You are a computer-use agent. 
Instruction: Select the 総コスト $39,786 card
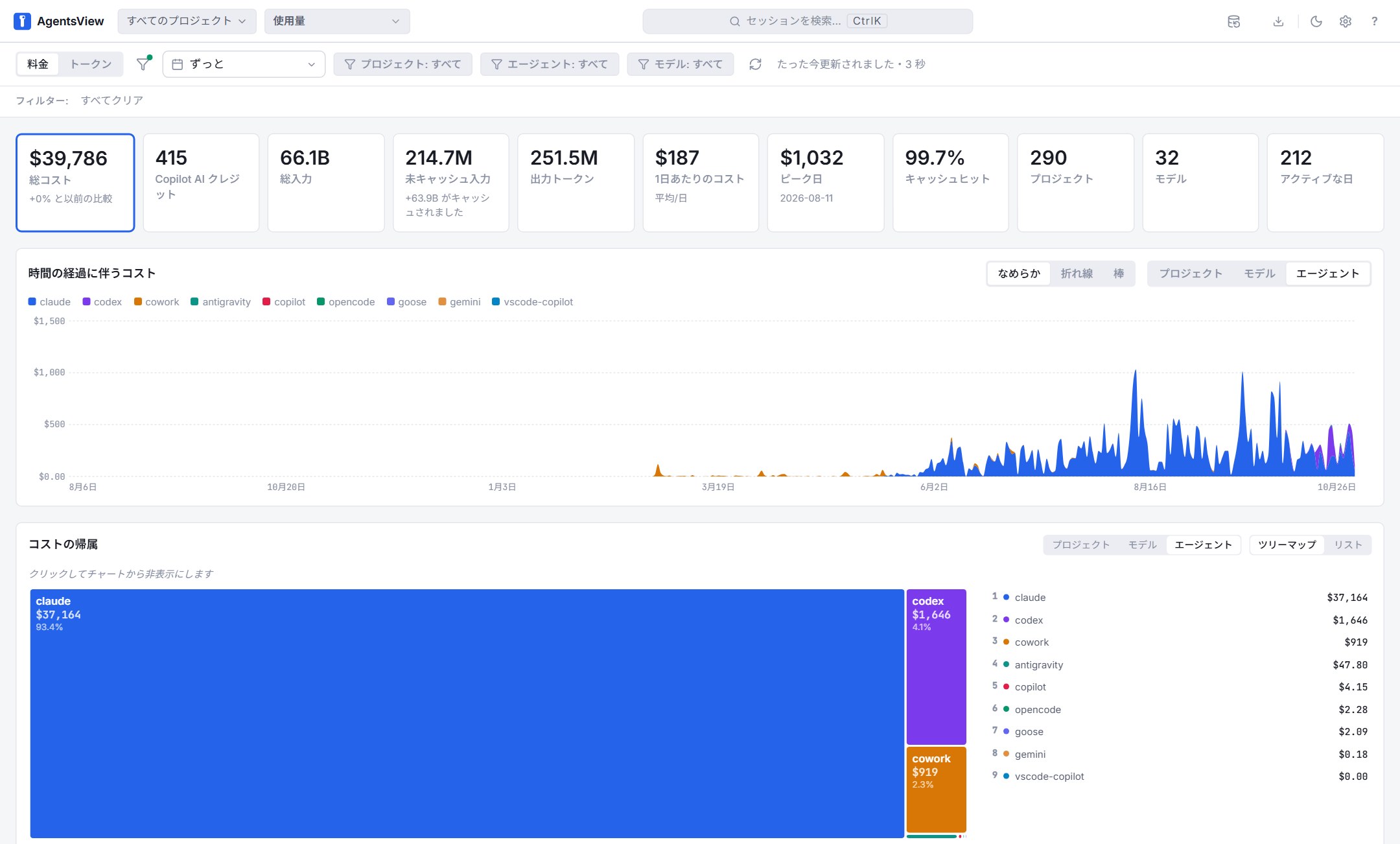(x=75, y=183)
